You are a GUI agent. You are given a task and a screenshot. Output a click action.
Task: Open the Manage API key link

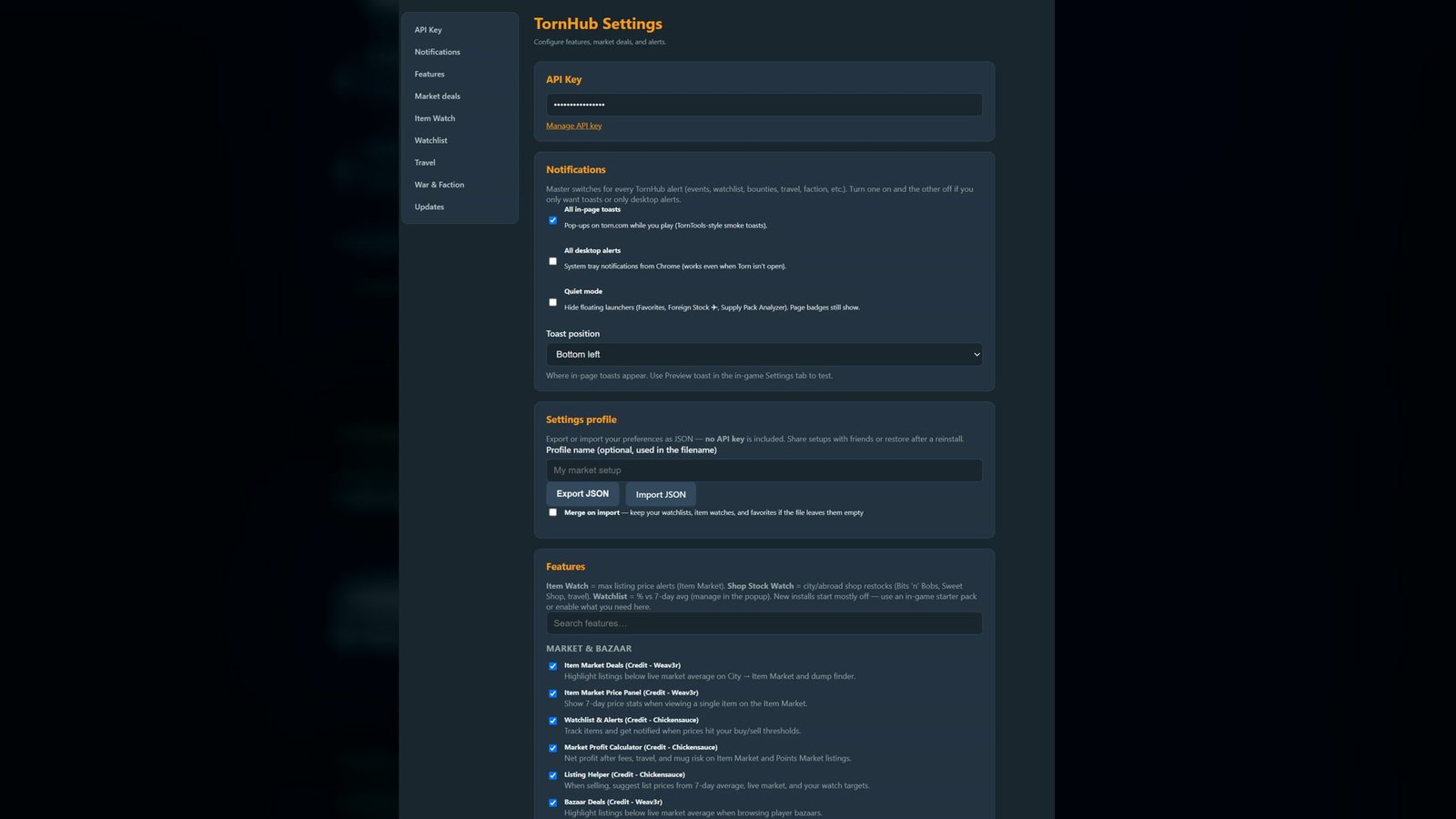pyautogui.click(x=574, y=126)
